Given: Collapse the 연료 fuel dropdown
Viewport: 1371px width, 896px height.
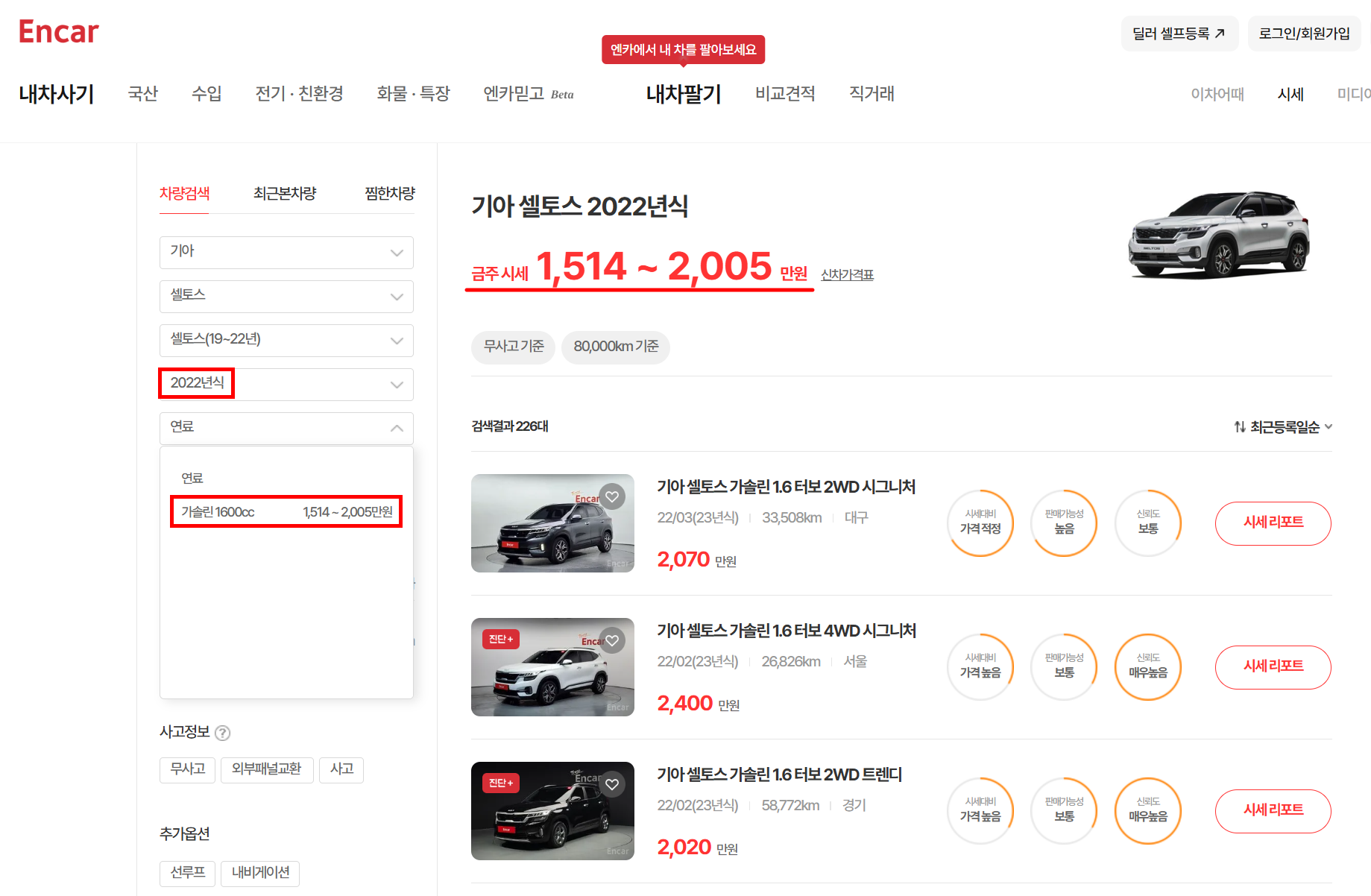Looking at the screenshot, I should coord(286,428).
